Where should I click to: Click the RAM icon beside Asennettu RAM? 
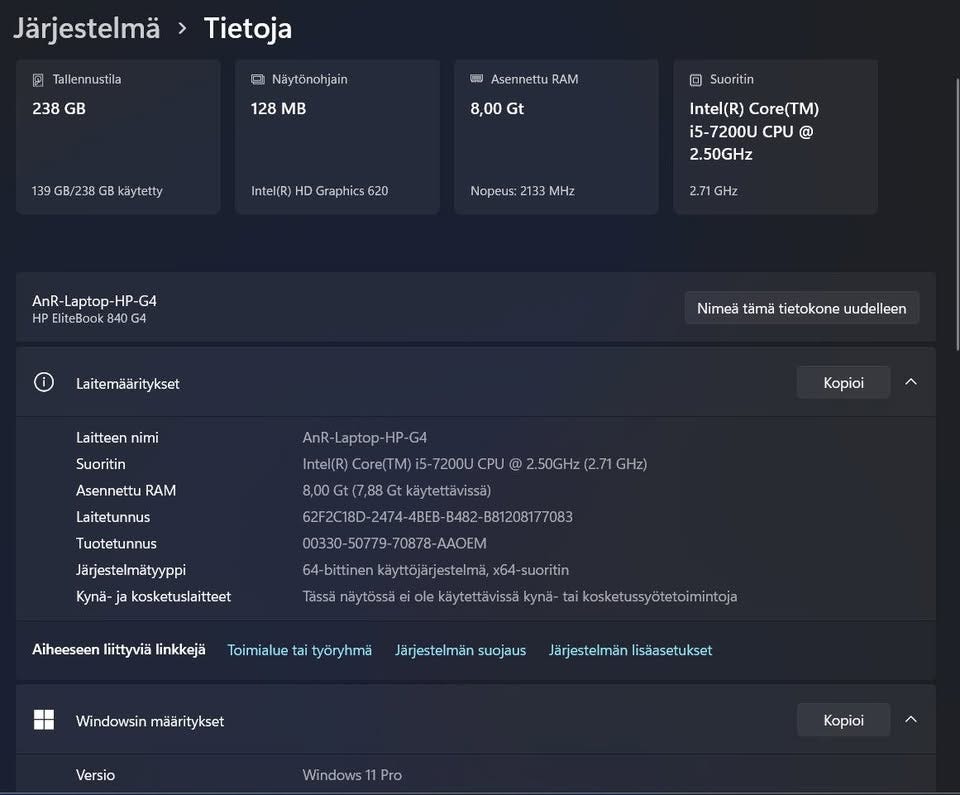(x=476, y=79)
